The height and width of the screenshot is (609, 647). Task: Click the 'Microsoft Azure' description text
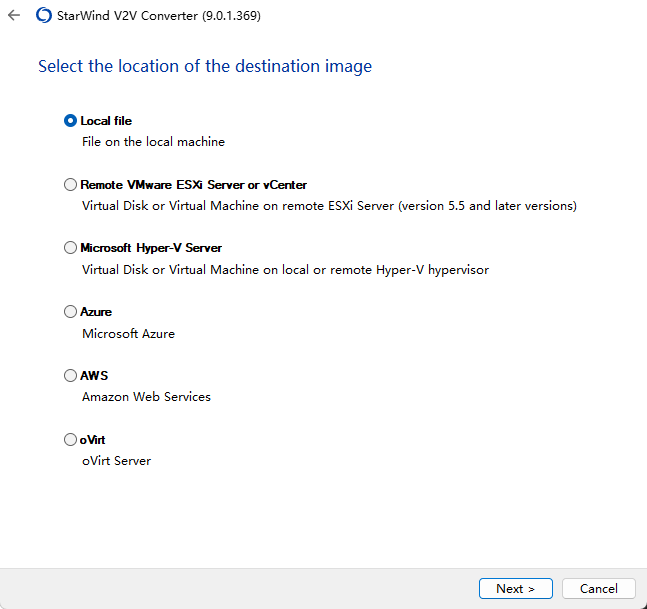[x=128, y=334]
